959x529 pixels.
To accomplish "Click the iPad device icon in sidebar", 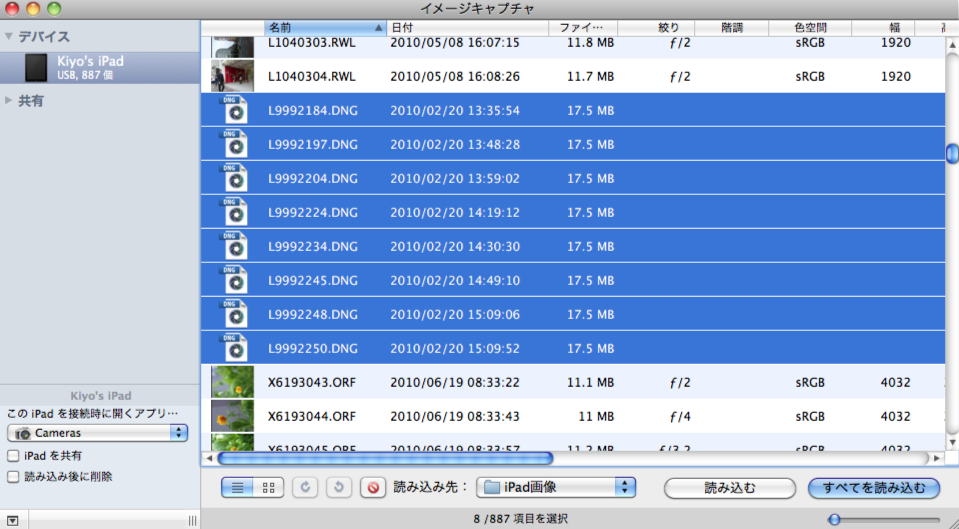I will 36,67.
